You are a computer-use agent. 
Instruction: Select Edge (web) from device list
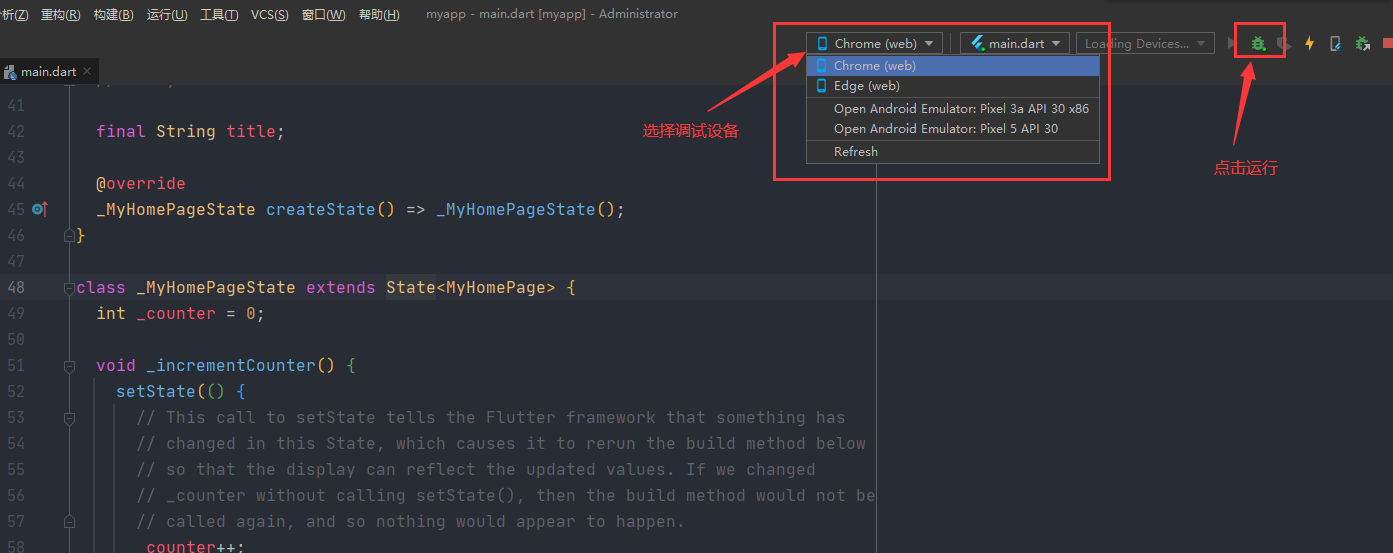(x=866, y=86)
